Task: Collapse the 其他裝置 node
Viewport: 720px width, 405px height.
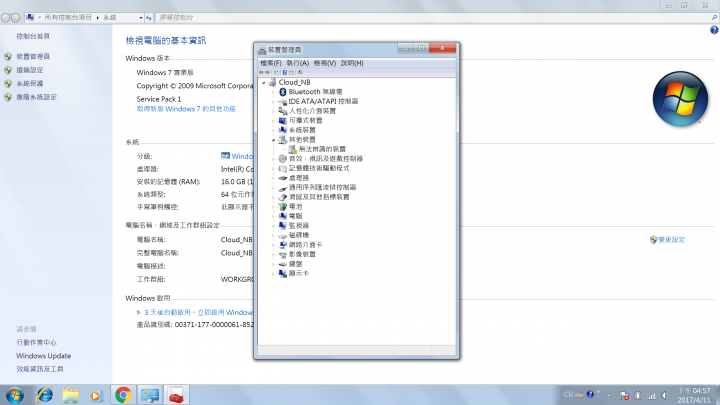Action: pyautogui.click(x=274, y=140)
